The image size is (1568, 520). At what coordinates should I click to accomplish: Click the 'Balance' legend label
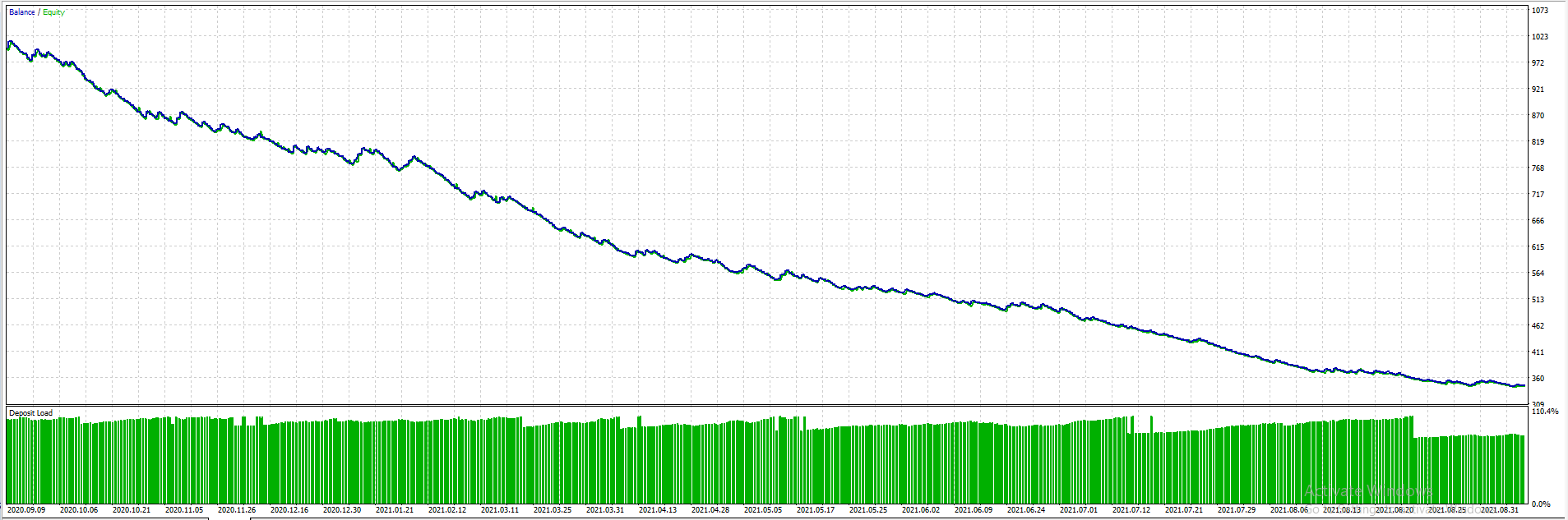22,12
